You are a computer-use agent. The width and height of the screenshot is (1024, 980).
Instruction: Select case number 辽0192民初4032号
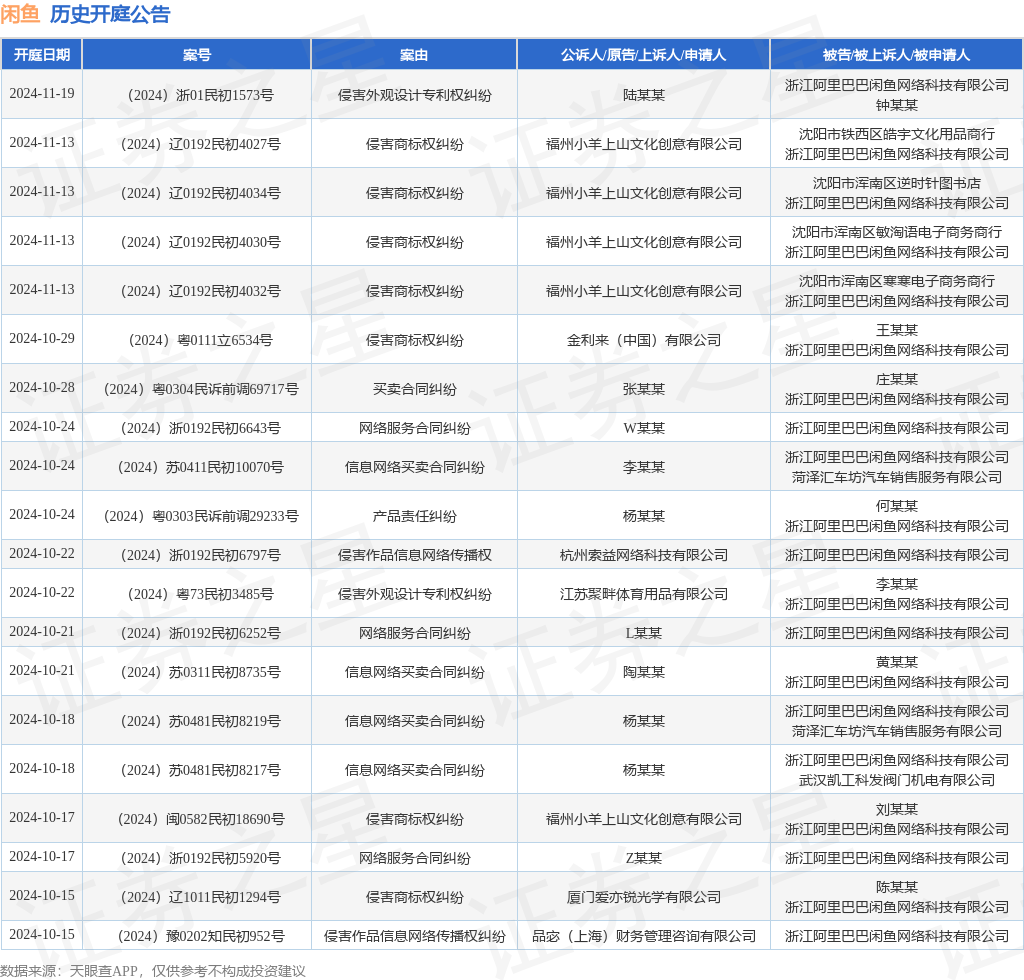point(200,291)
